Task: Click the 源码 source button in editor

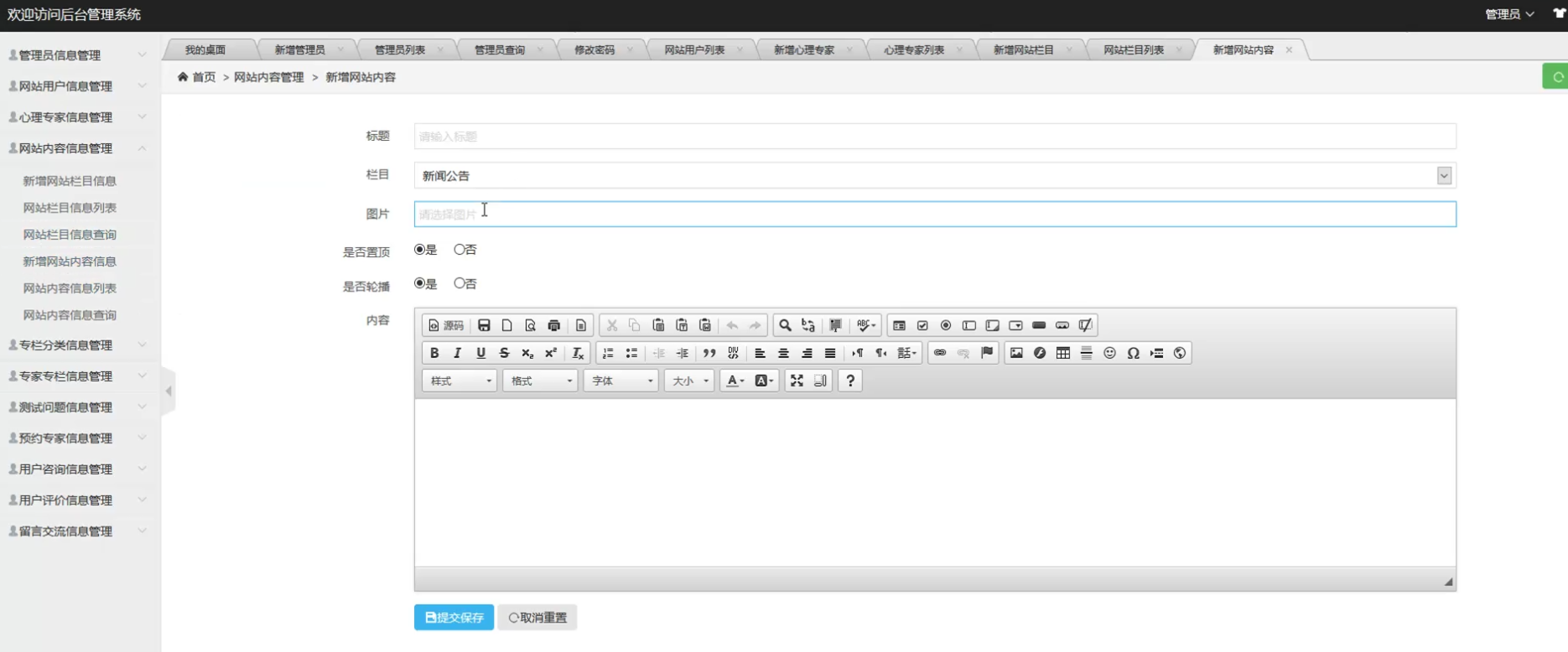Action: point(445,325)
